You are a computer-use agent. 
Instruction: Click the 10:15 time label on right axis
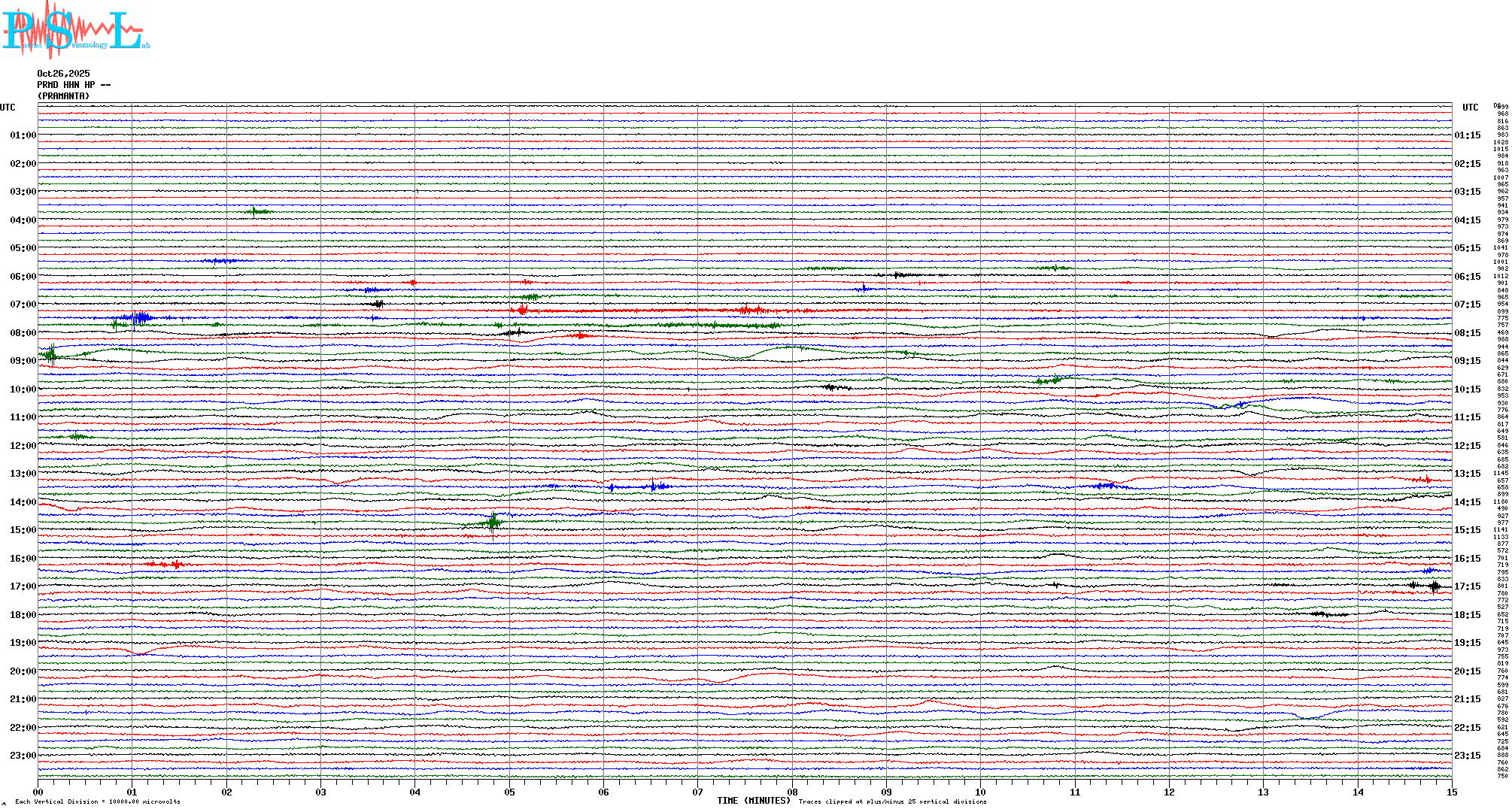click(1467, 389)
